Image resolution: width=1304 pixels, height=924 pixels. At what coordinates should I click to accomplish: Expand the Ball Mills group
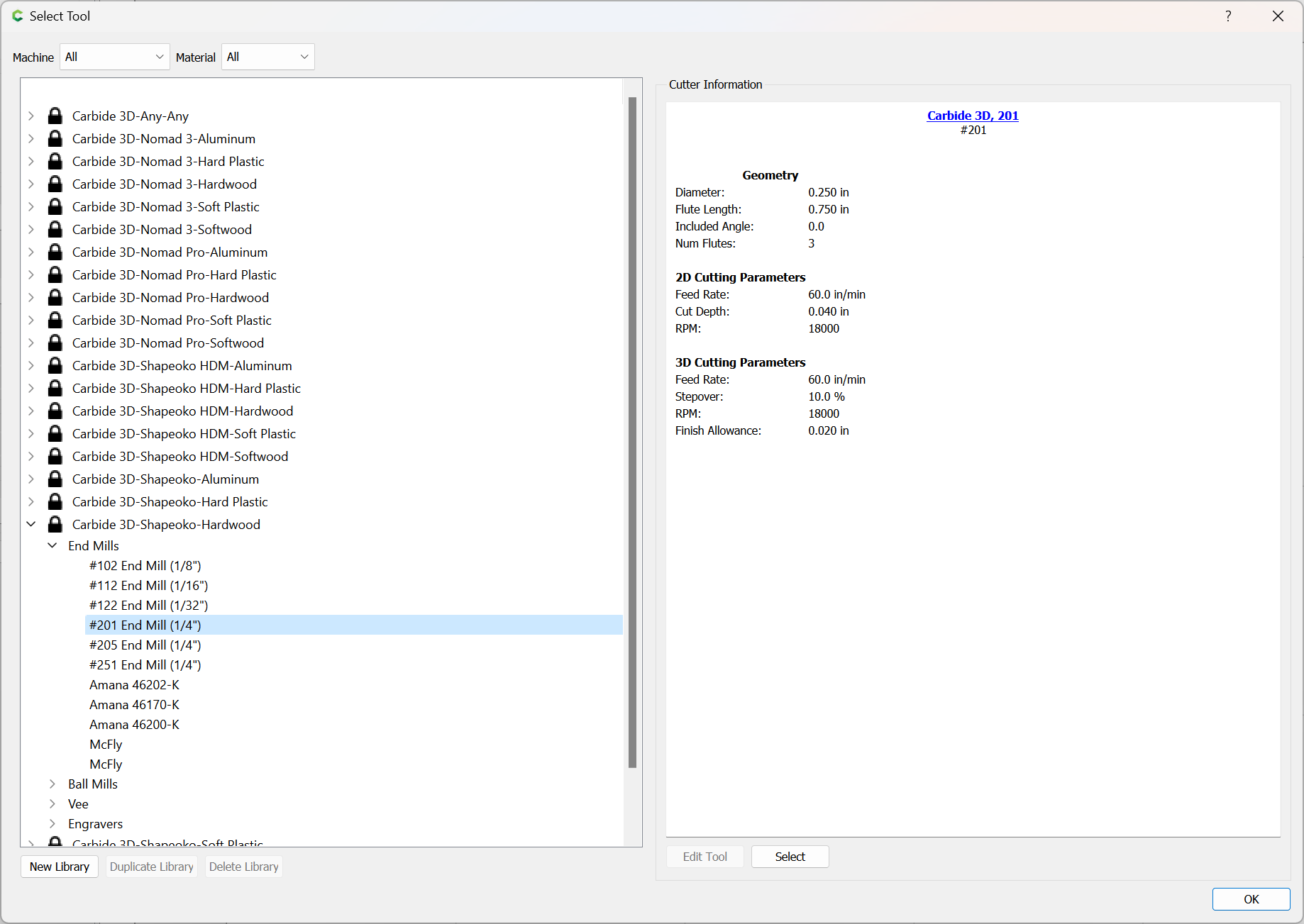(x=53, y=784)
